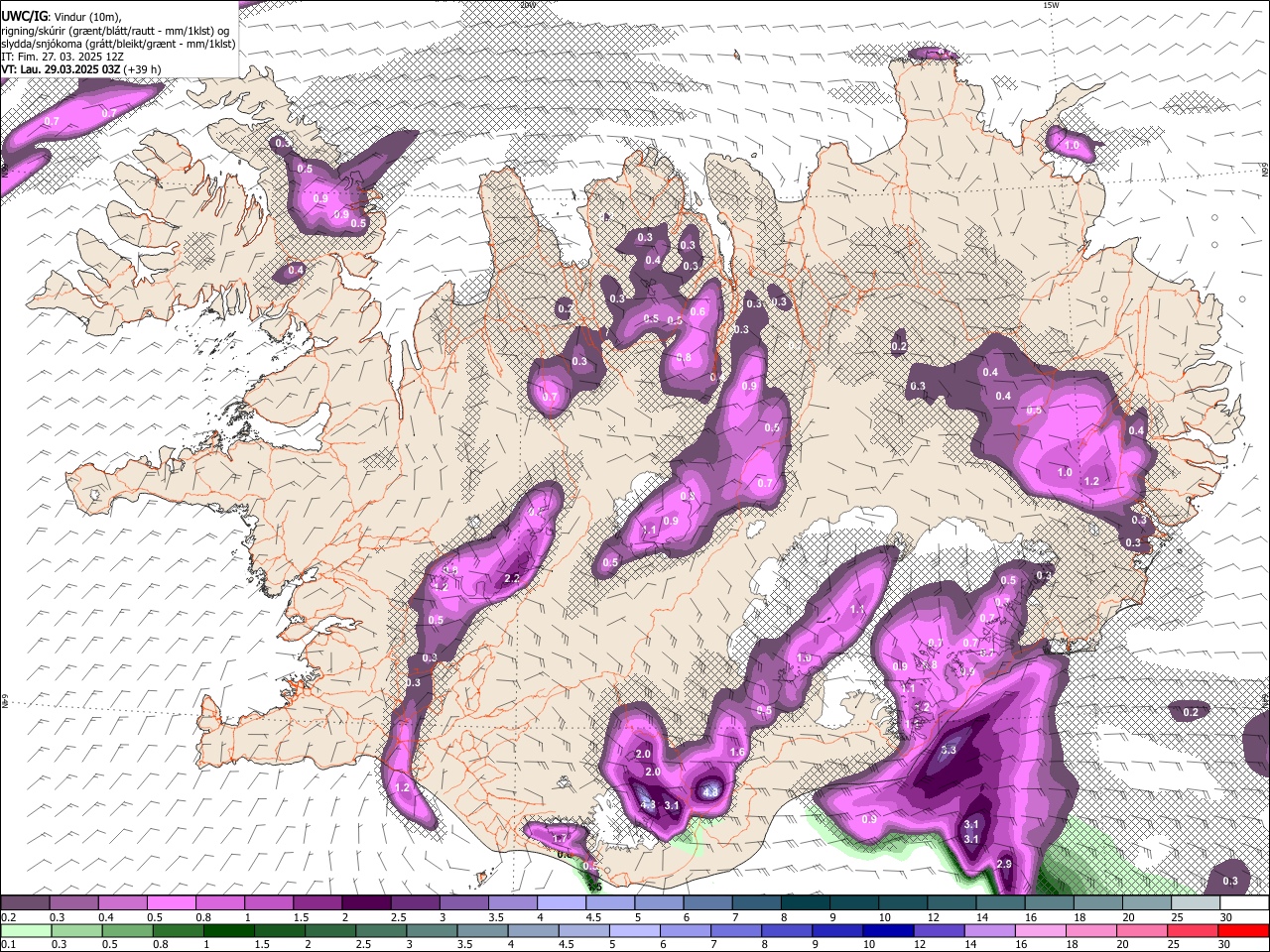This screenshot has width=1270, height=952.
Task: Click the '20W' longitude label at the top edge
Action: click(x=528, y=5)
